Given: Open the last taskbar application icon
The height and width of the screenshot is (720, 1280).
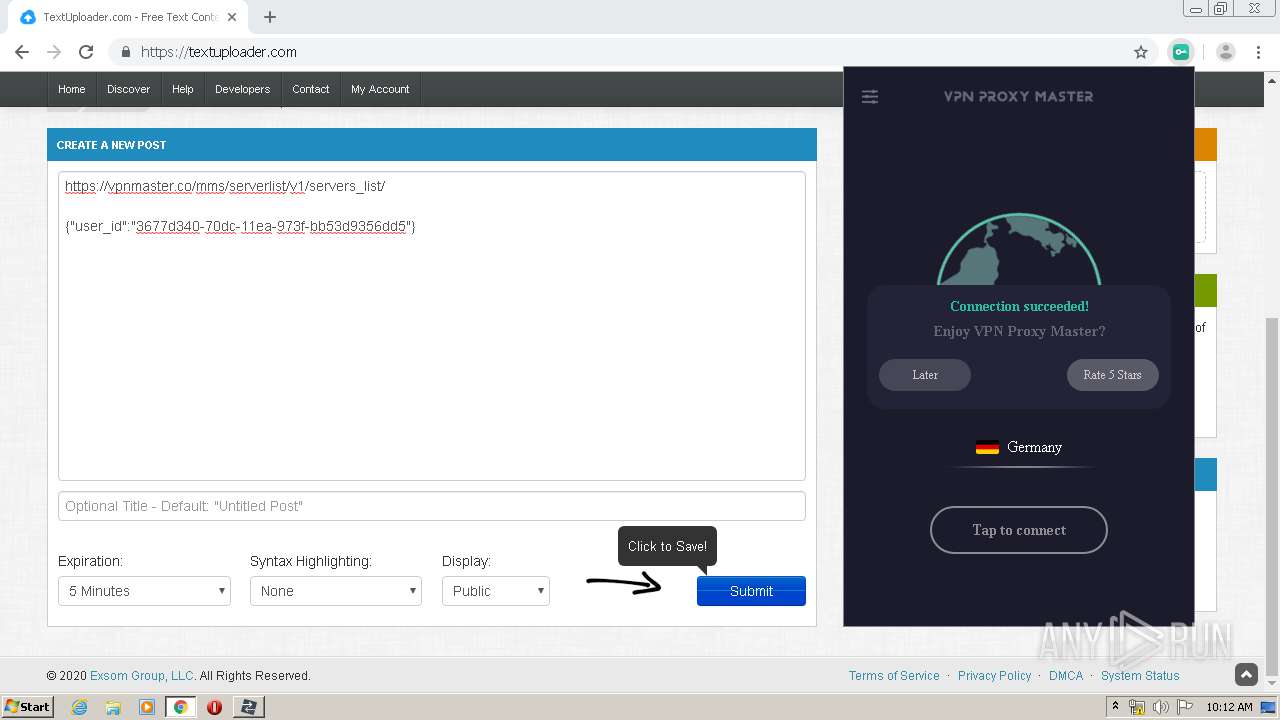Looking at the screenshot, I should (248, 707).
